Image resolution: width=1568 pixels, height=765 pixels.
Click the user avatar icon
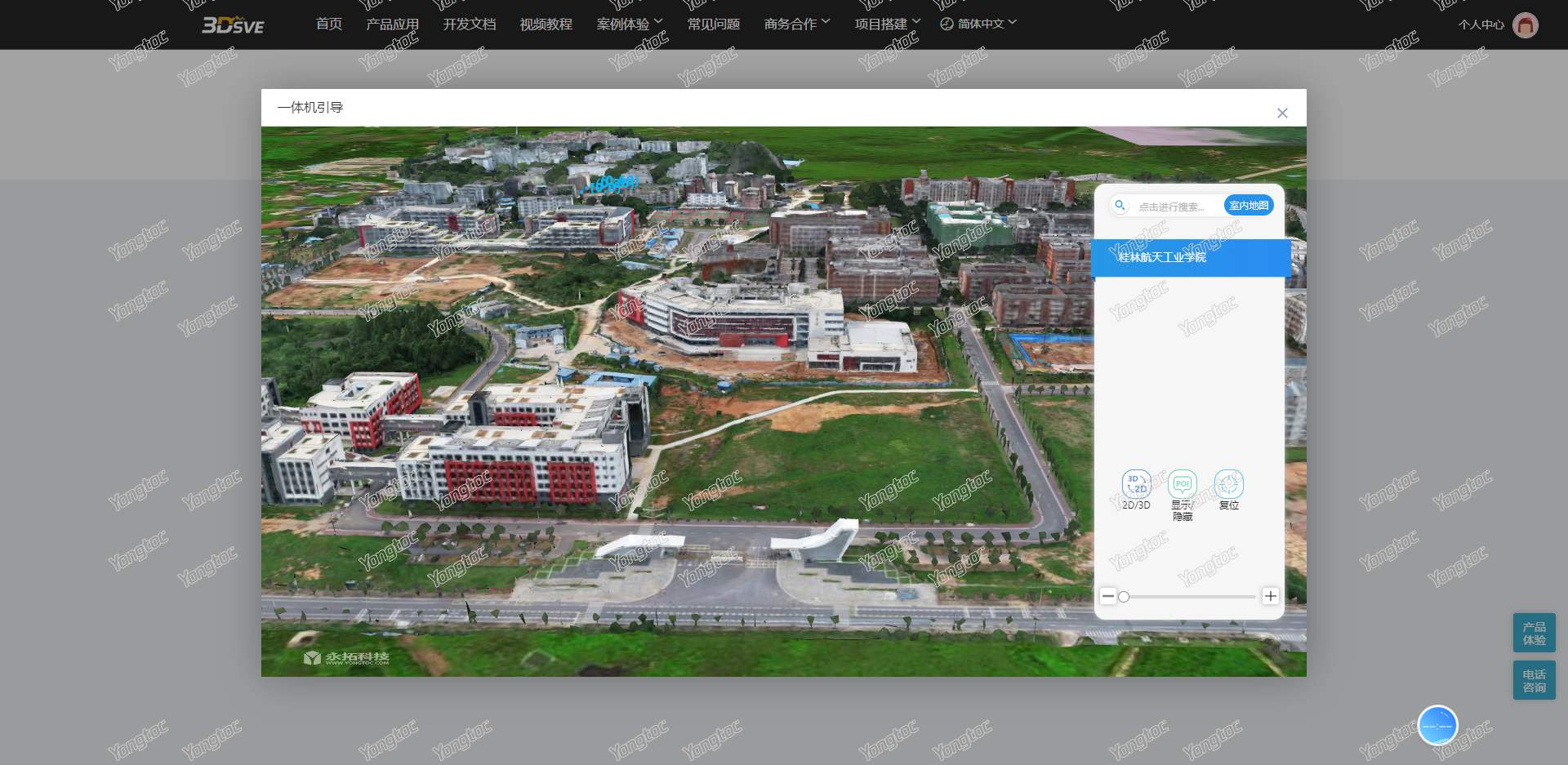[1525, 25]
